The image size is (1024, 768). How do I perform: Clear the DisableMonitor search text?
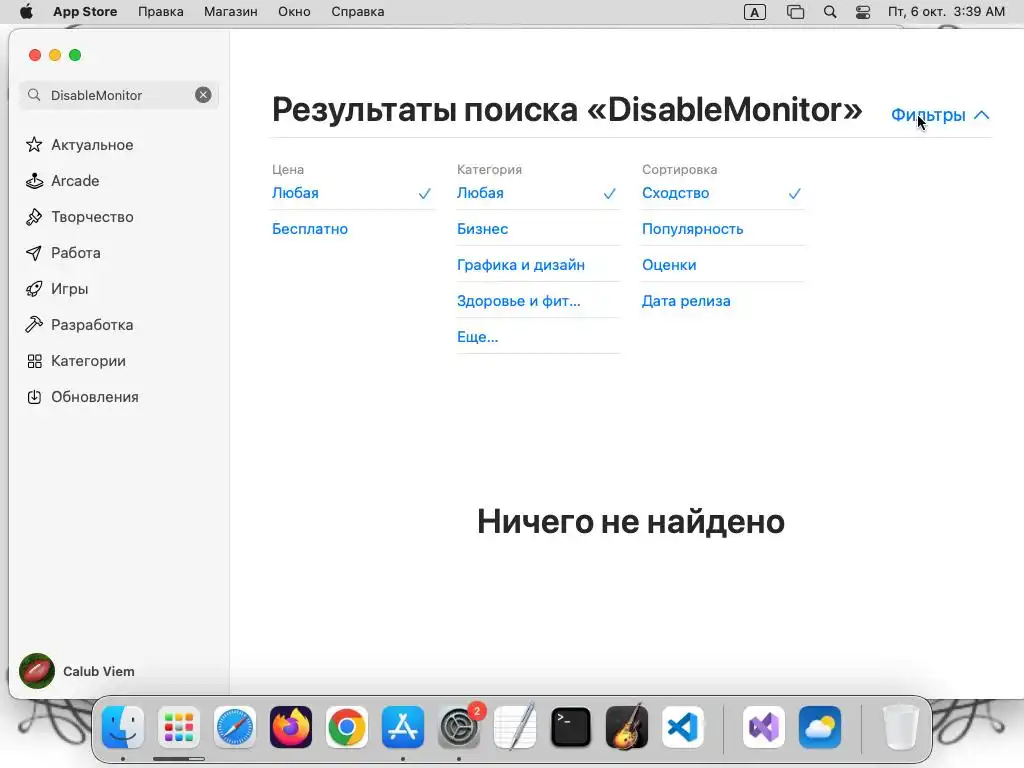[203, 95]
